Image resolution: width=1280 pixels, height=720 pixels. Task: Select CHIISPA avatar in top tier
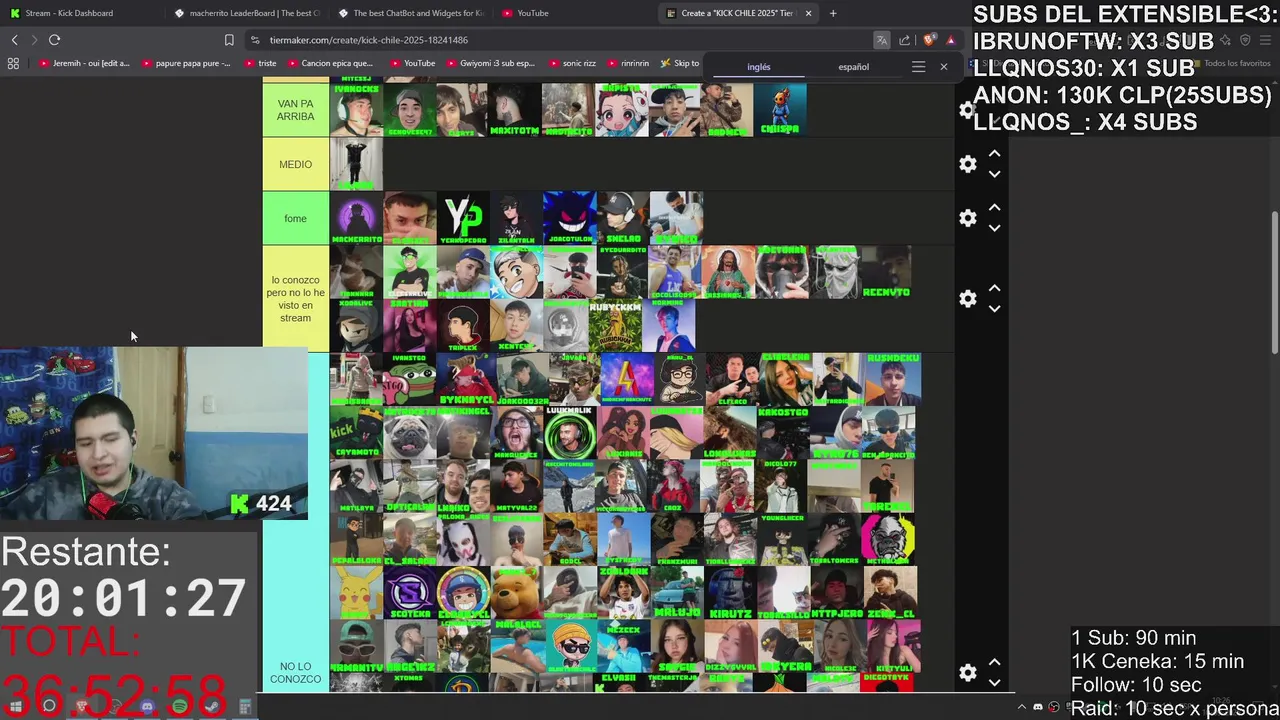pos(780,110)
